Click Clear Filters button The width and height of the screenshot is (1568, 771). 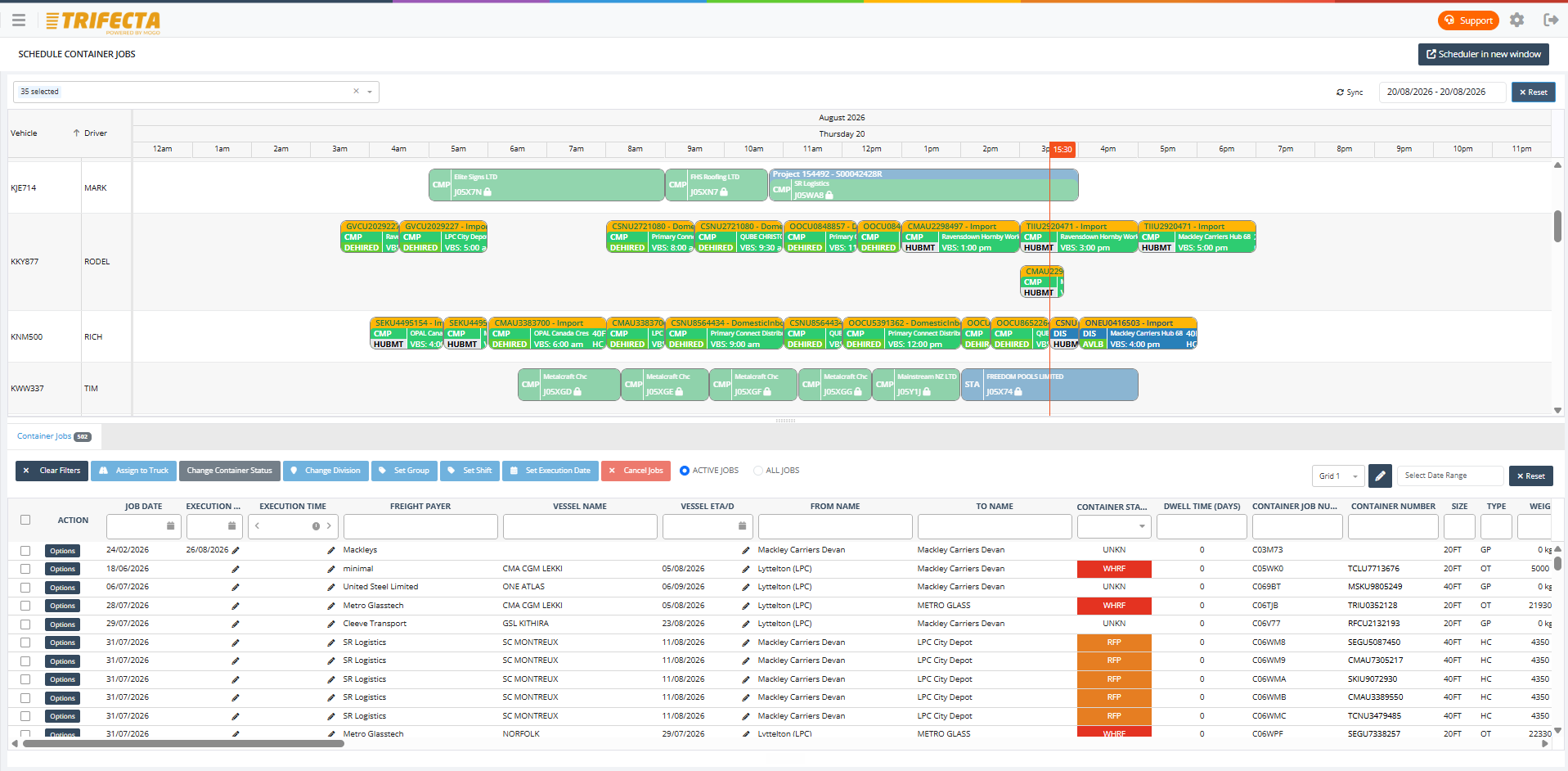click(52, 471)
